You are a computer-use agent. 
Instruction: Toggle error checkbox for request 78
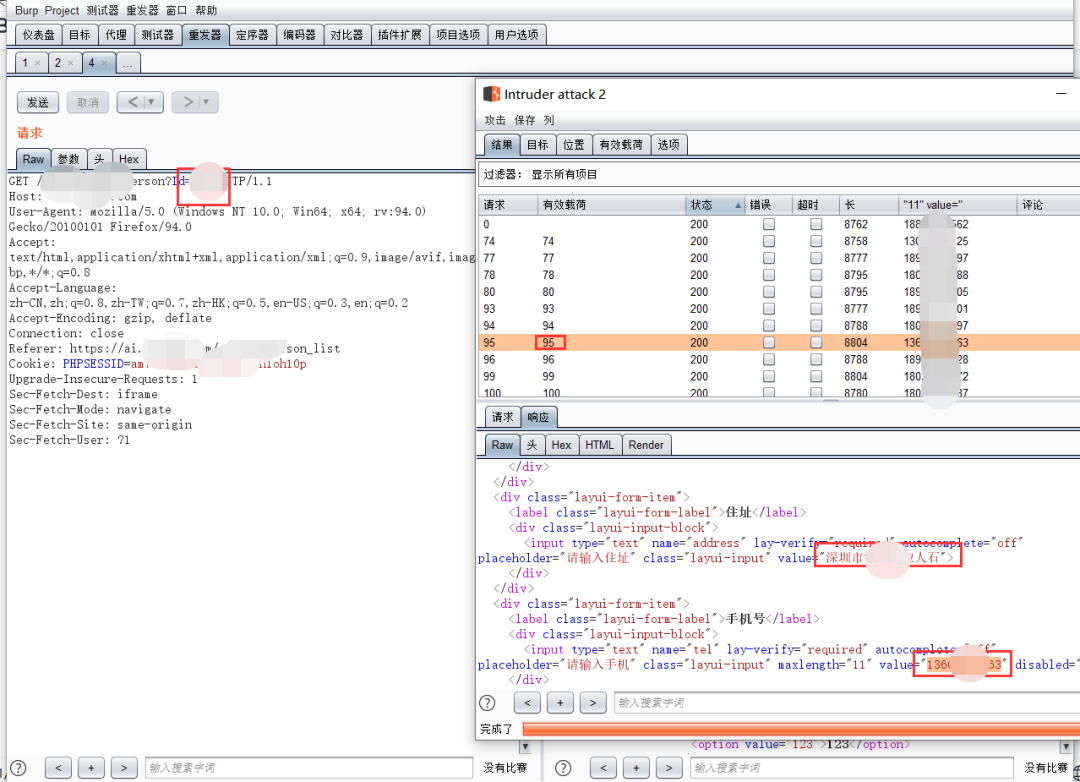769,275
